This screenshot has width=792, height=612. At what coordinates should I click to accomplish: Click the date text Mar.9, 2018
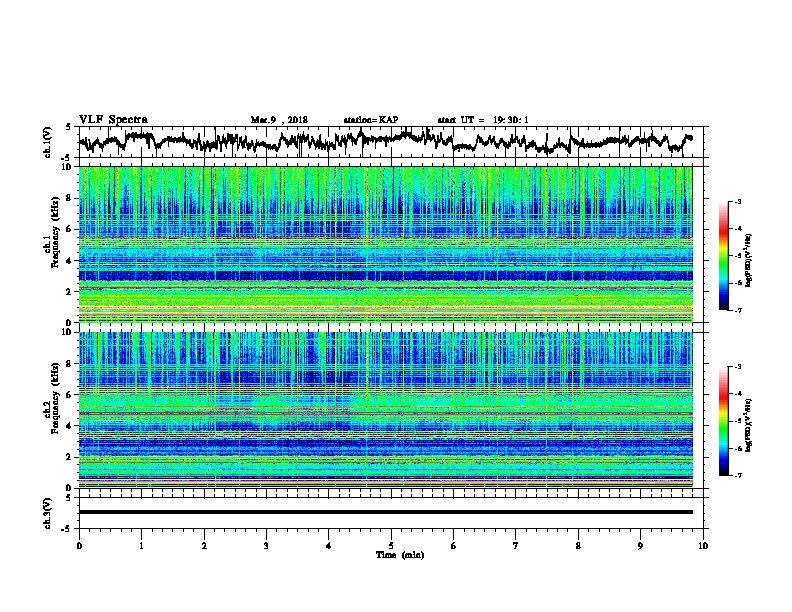tap(279, 120)
